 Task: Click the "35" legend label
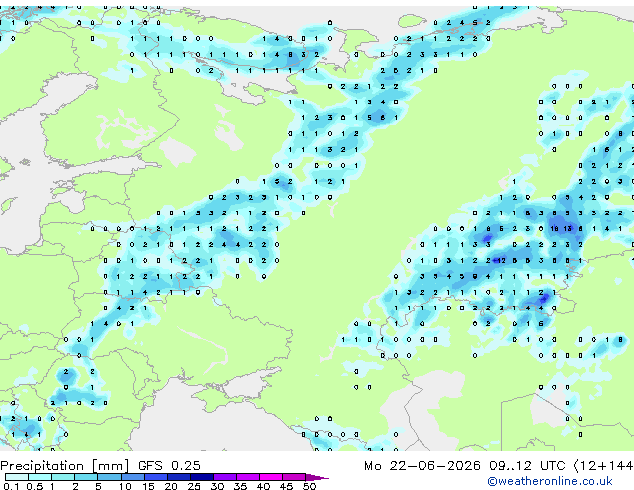pyautogui.click(x=240, y=486)
